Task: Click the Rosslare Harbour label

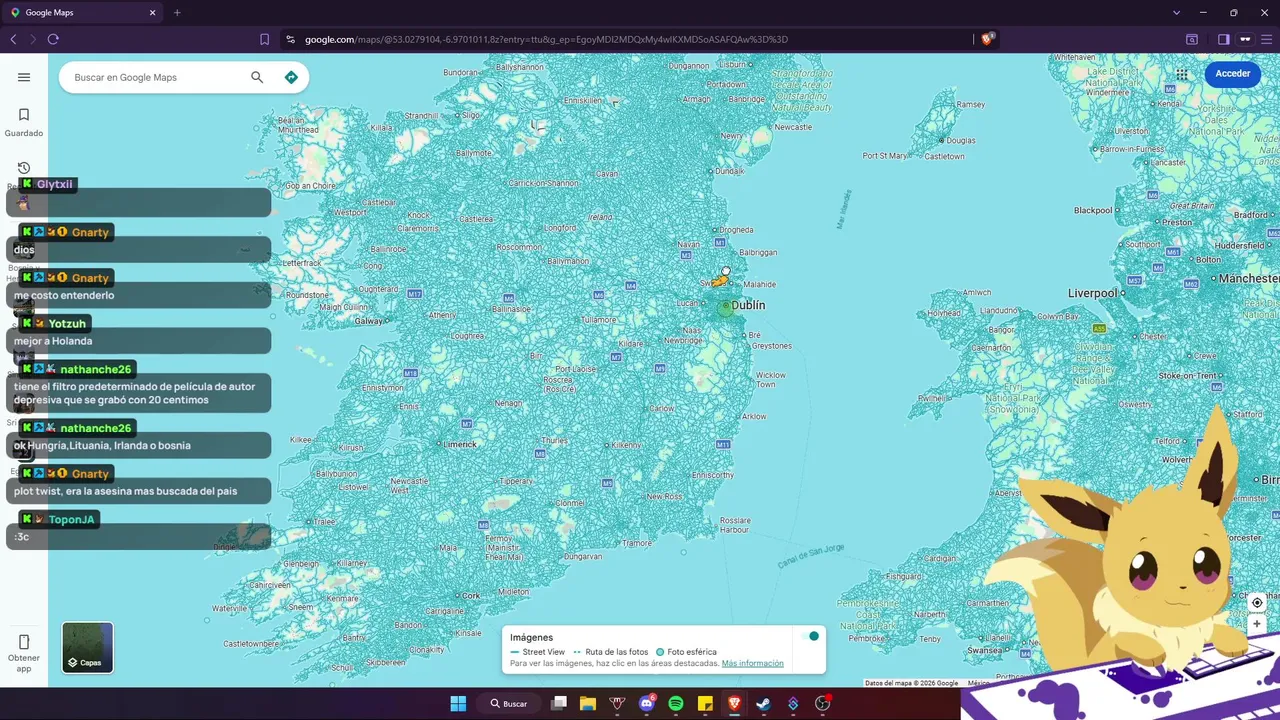Action: 735,525
